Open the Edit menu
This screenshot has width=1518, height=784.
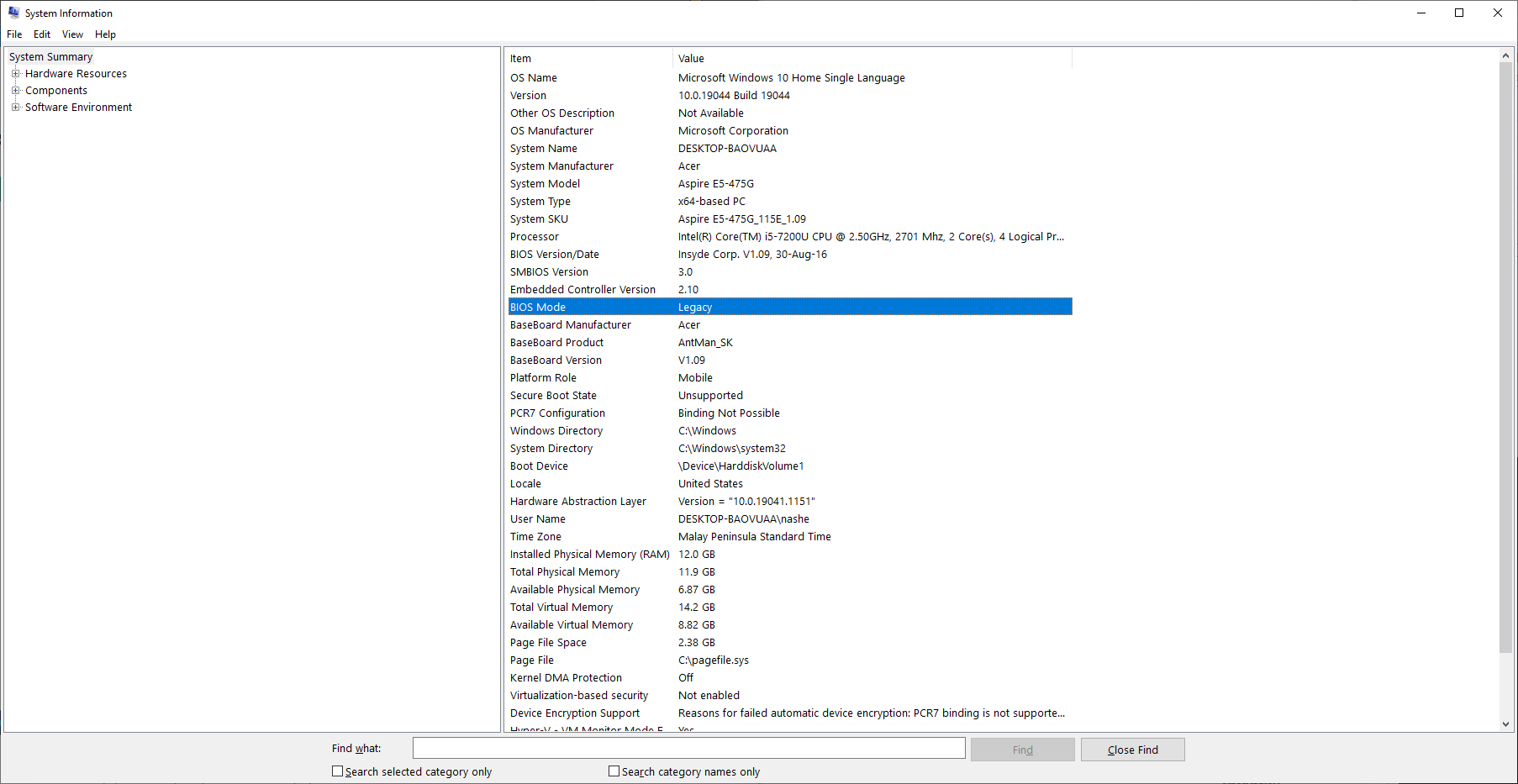tap(42, 34)
